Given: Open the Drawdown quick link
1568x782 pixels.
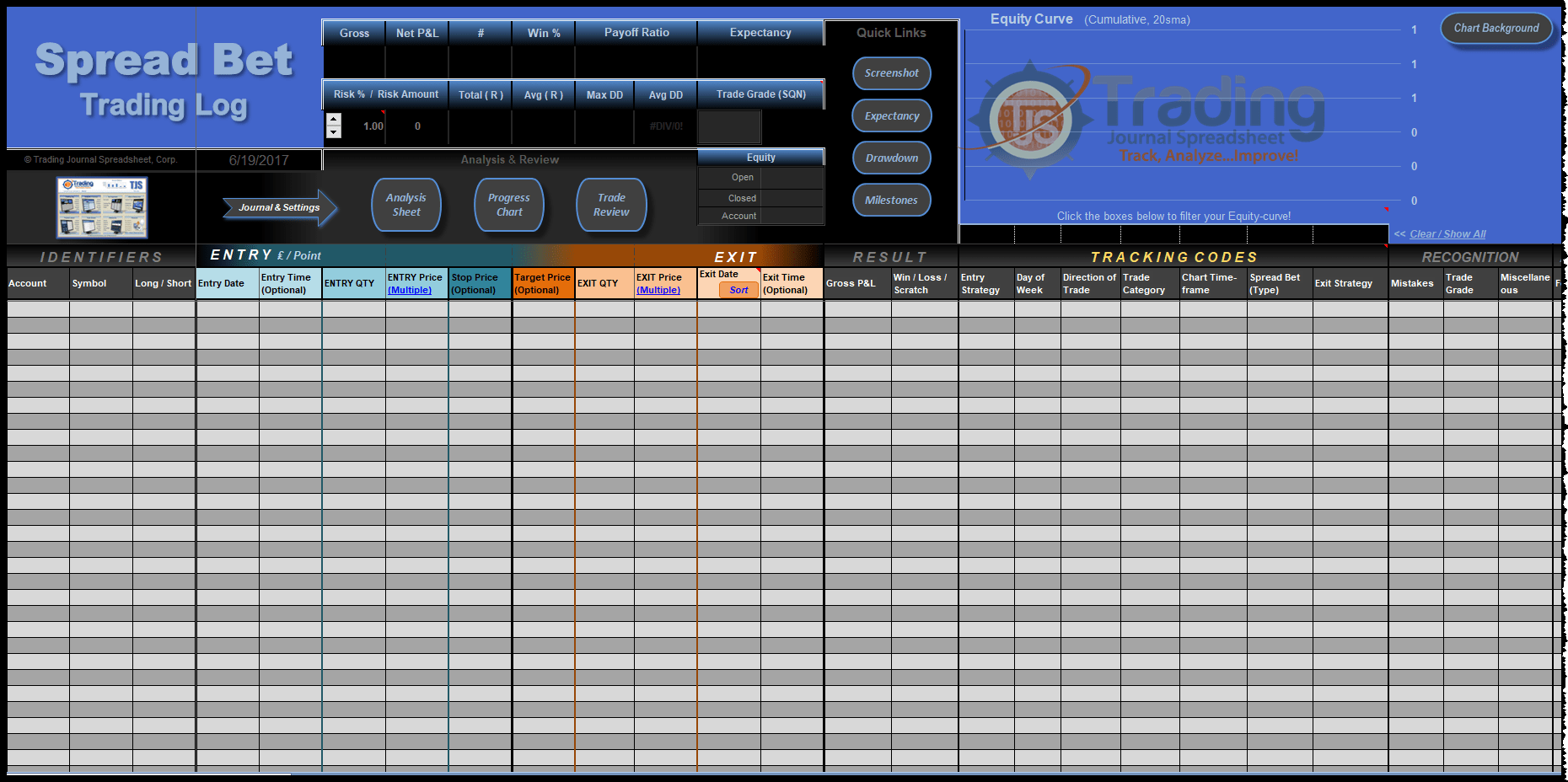Looking at the screenshot, I should pos(891,158).
